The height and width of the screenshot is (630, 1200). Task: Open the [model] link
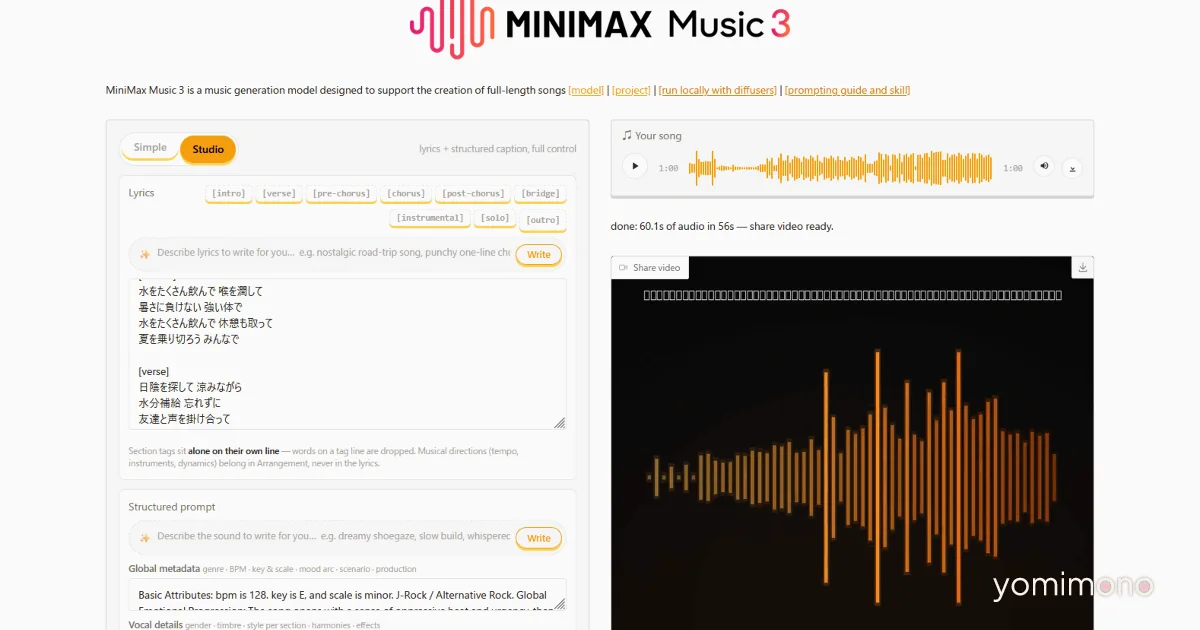tap(586, 90)
